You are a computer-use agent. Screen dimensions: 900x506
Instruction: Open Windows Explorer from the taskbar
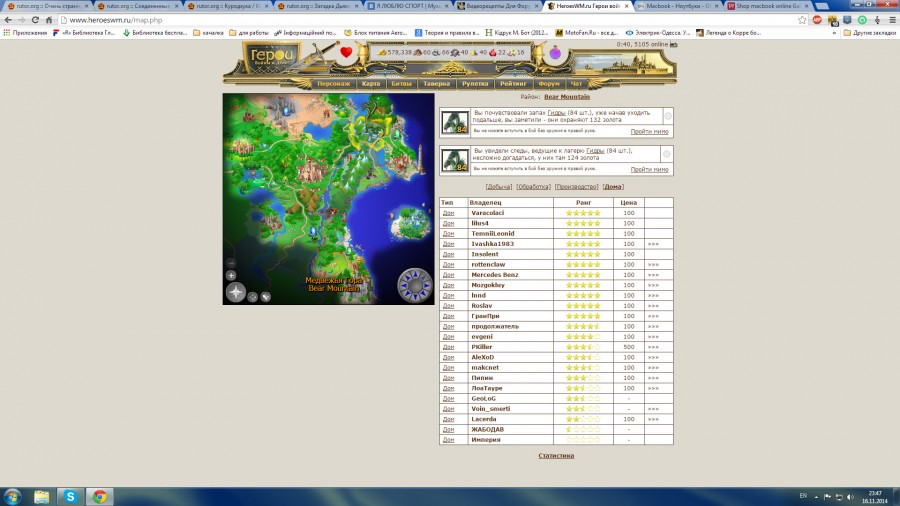coord(41,496)
